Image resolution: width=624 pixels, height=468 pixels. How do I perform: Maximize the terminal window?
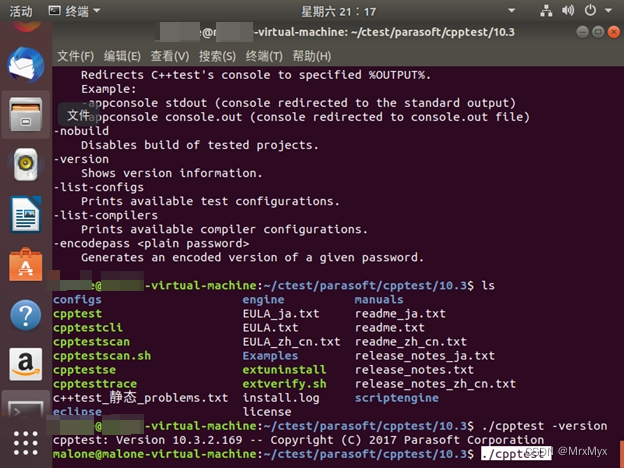tap(598, 32)
